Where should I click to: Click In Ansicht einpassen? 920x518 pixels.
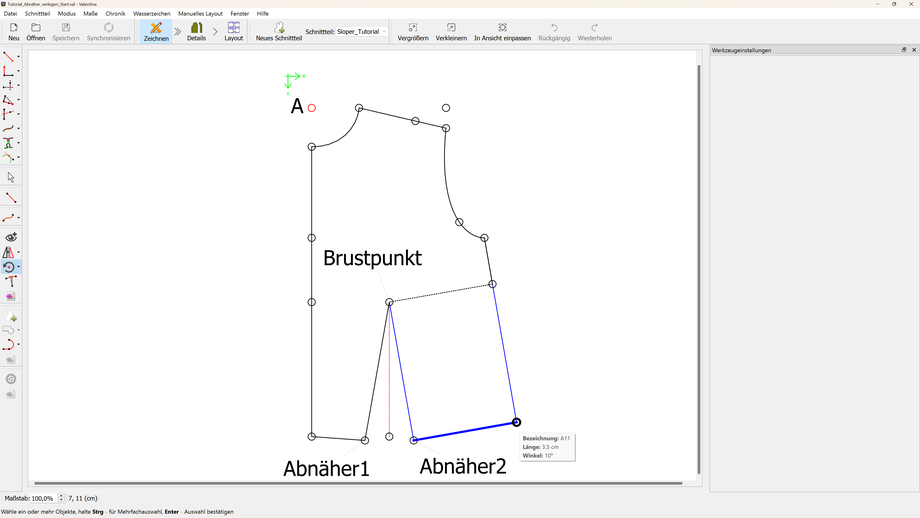point(502,32)
